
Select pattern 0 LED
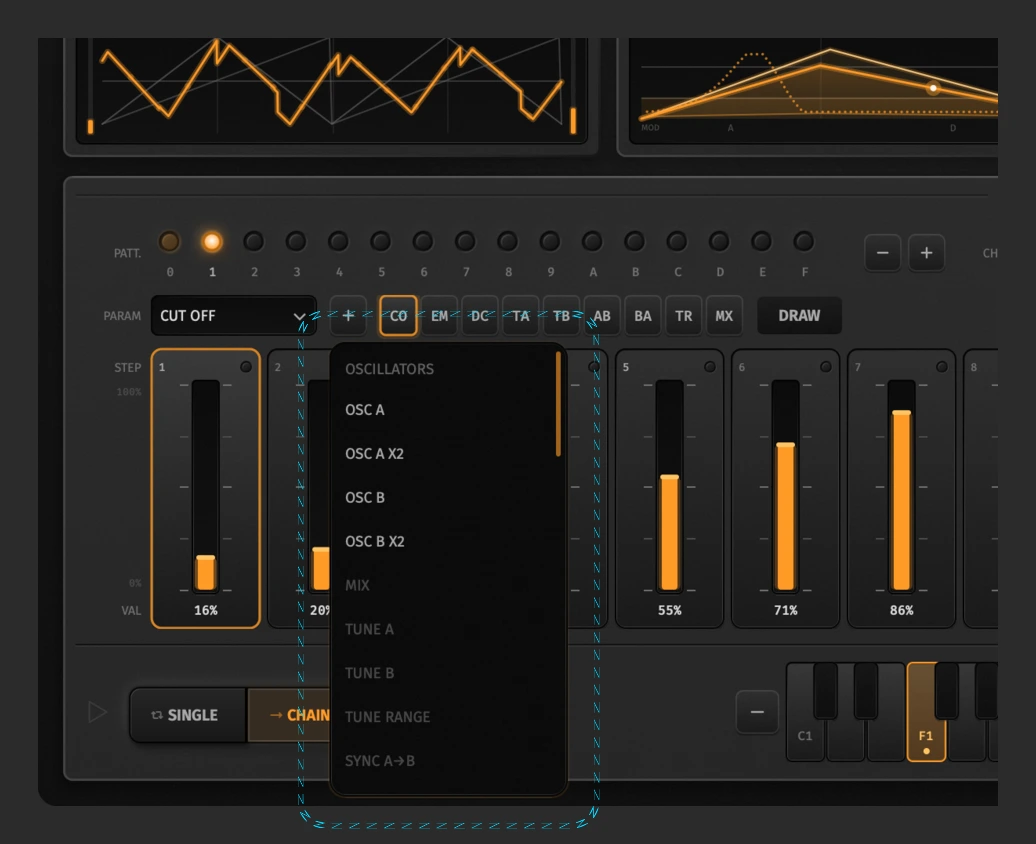tap(169, 241)
